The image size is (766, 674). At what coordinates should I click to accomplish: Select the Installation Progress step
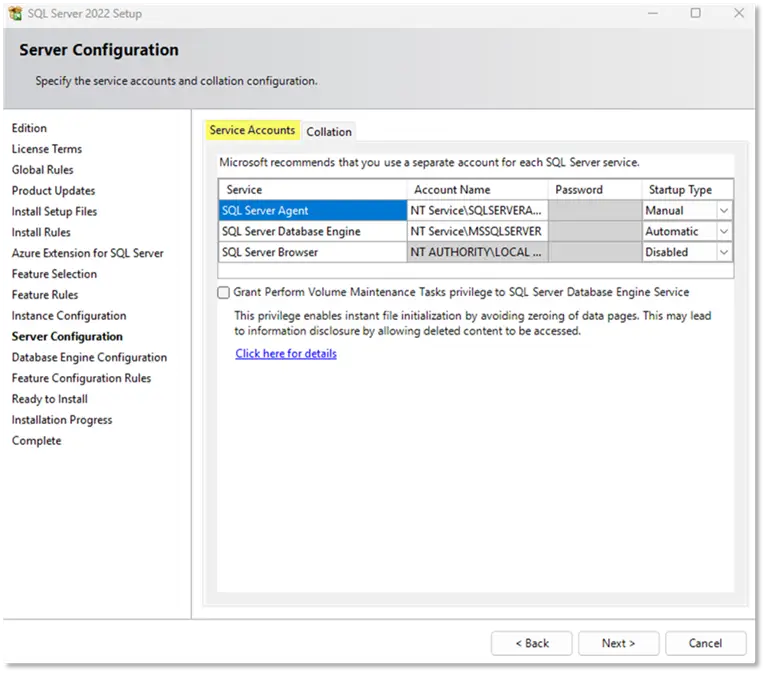pos(62,420)
